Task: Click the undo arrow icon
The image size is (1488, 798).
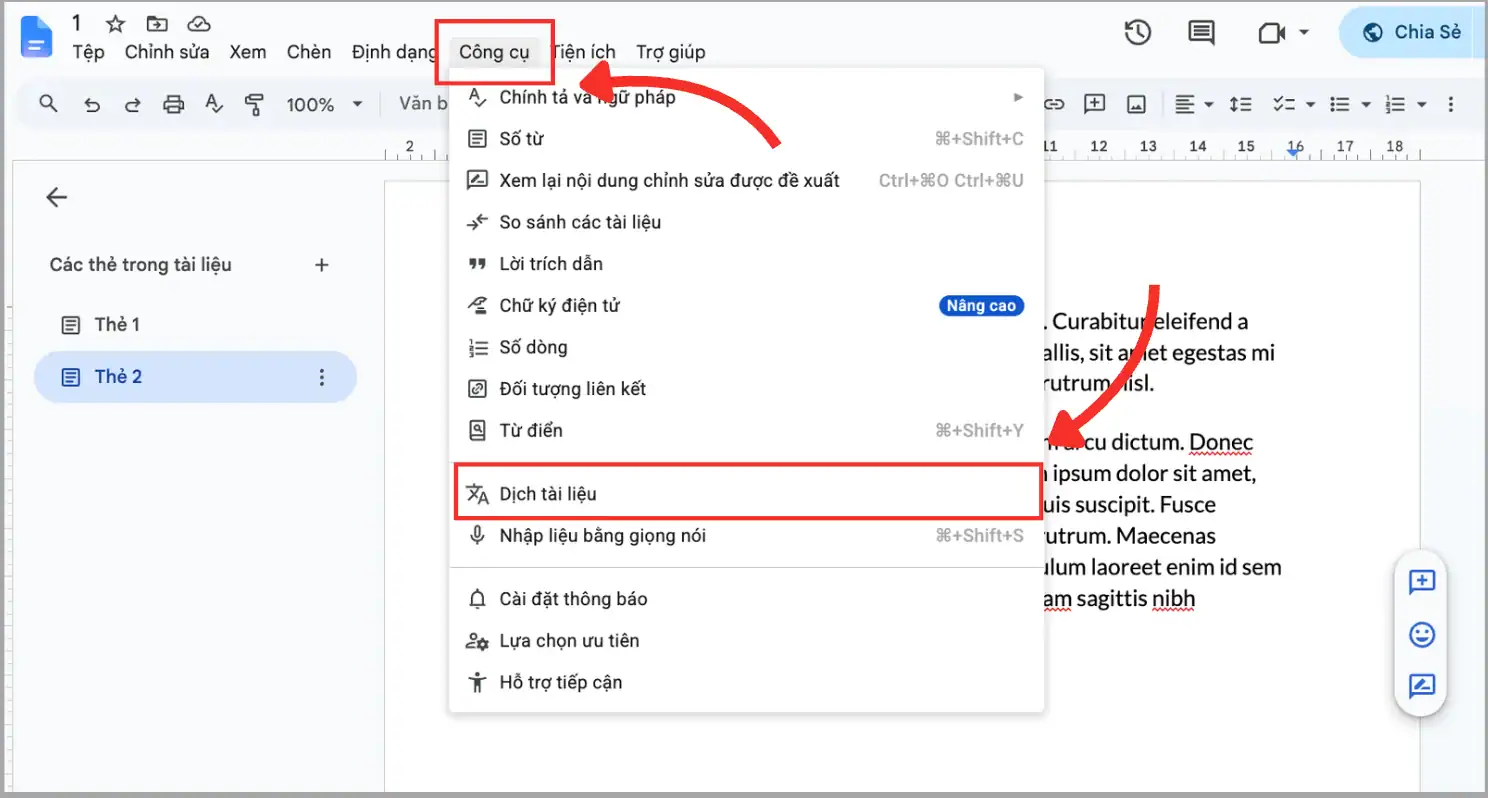Action: [92, 104]
